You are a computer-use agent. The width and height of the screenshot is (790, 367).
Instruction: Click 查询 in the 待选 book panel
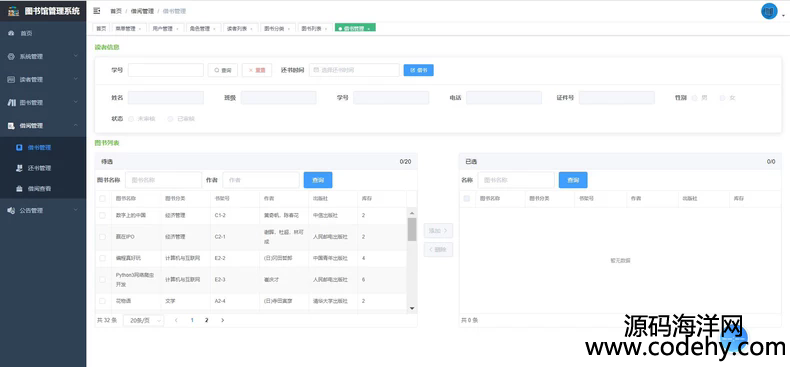318,180
